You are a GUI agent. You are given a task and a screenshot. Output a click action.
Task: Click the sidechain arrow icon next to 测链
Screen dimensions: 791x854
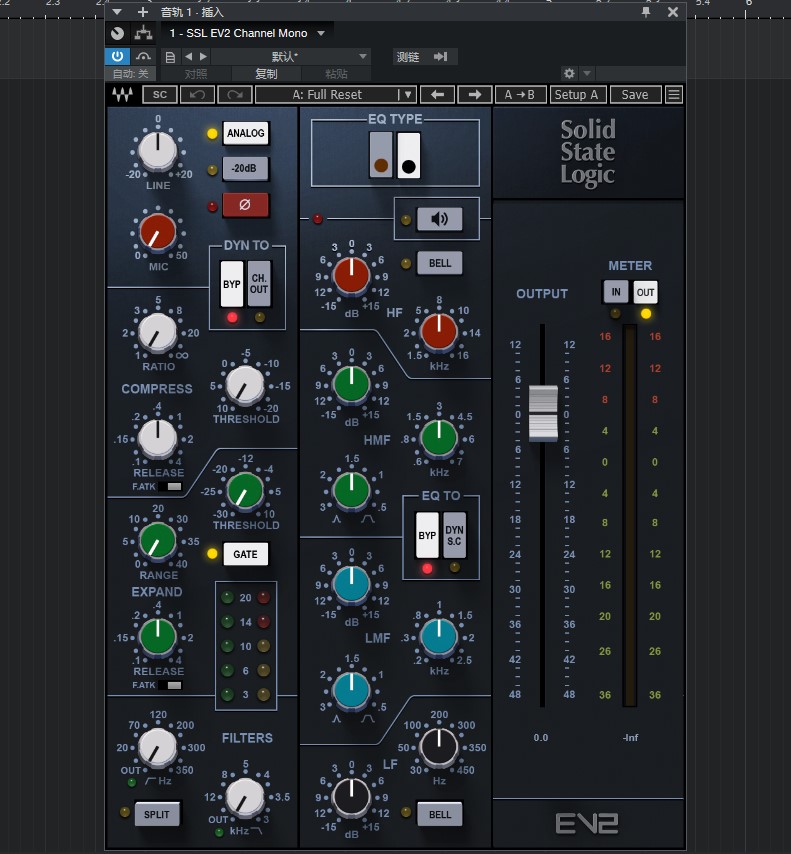point(441,57)
